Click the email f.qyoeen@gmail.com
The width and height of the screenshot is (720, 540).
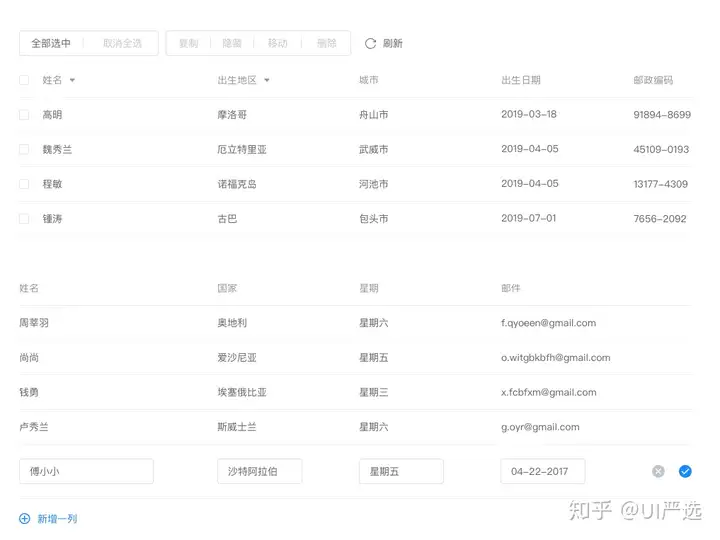coord(548,323)
